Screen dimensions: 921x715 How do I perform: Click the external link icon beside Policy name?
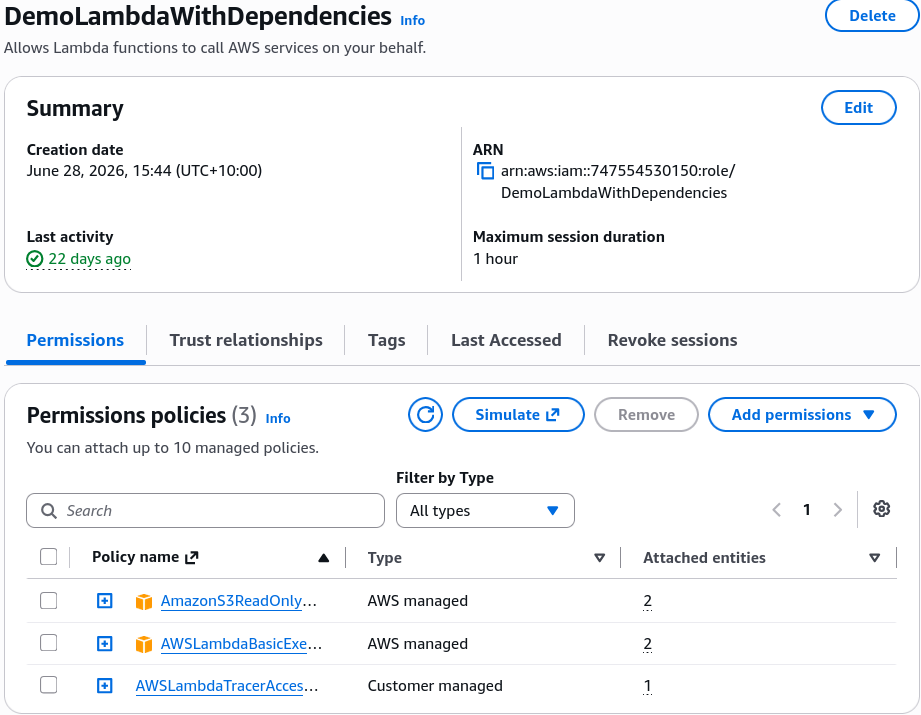192,558
